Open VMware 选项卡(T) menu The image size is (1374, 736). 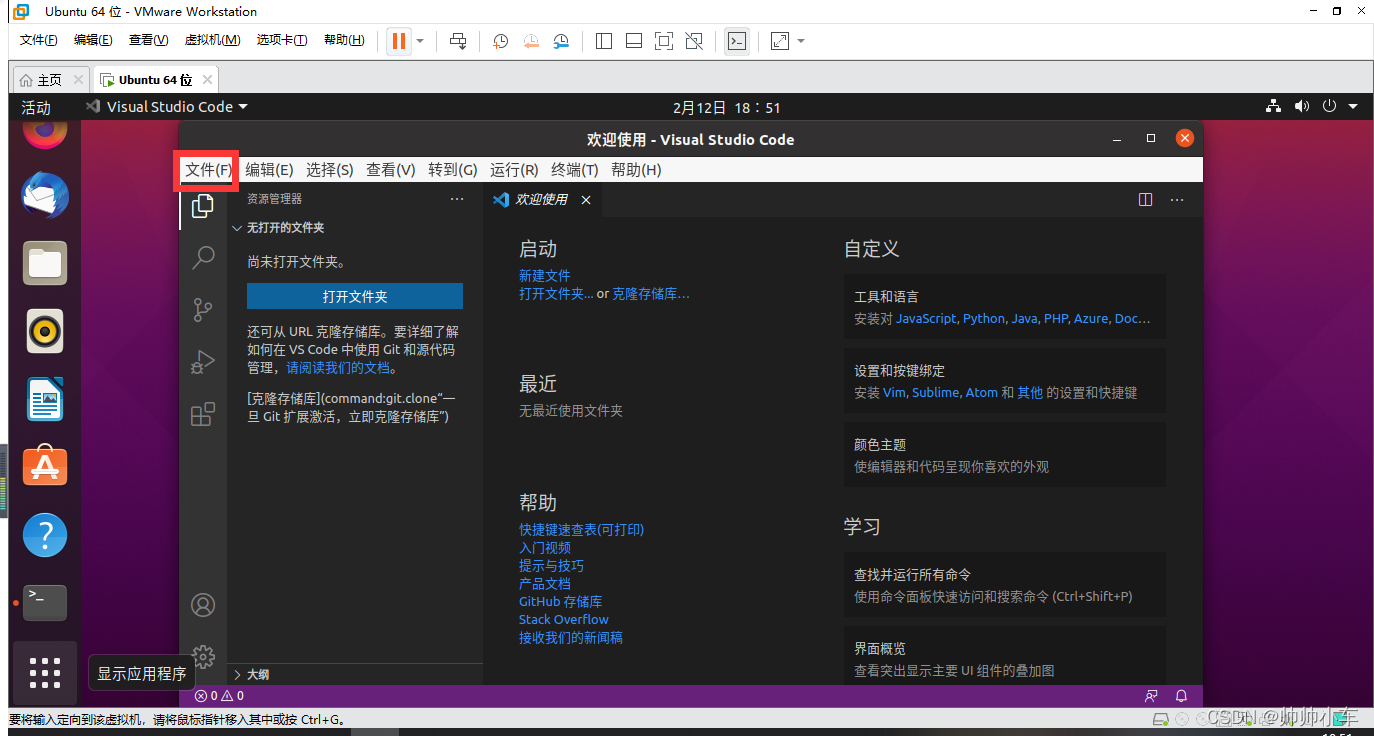(x=282, y=40)
